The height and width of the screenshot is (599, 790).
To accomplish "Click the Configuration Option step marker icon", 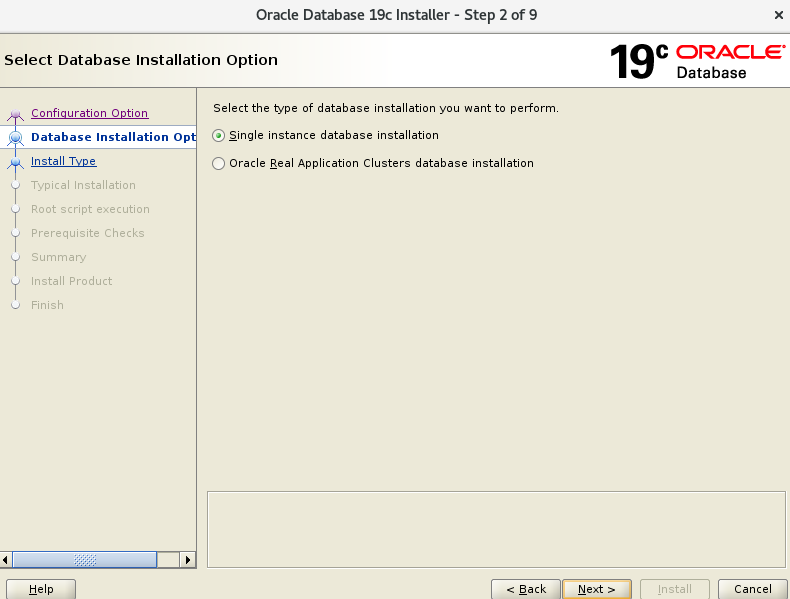I will tap(16, 114).
